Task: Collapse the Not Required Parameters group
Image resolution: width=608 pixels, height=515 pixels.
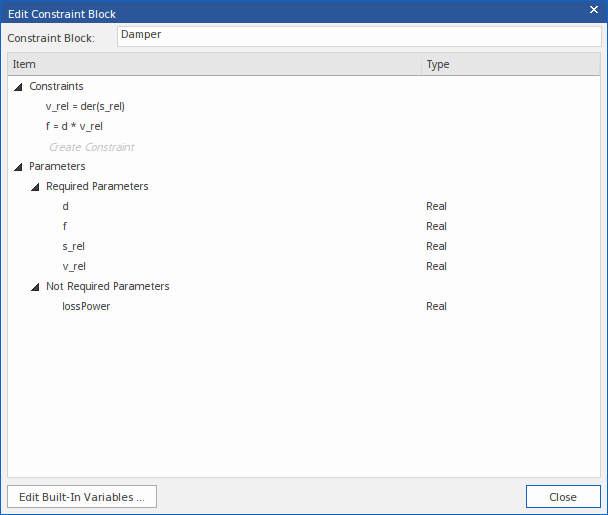Action: coord(35,287)
